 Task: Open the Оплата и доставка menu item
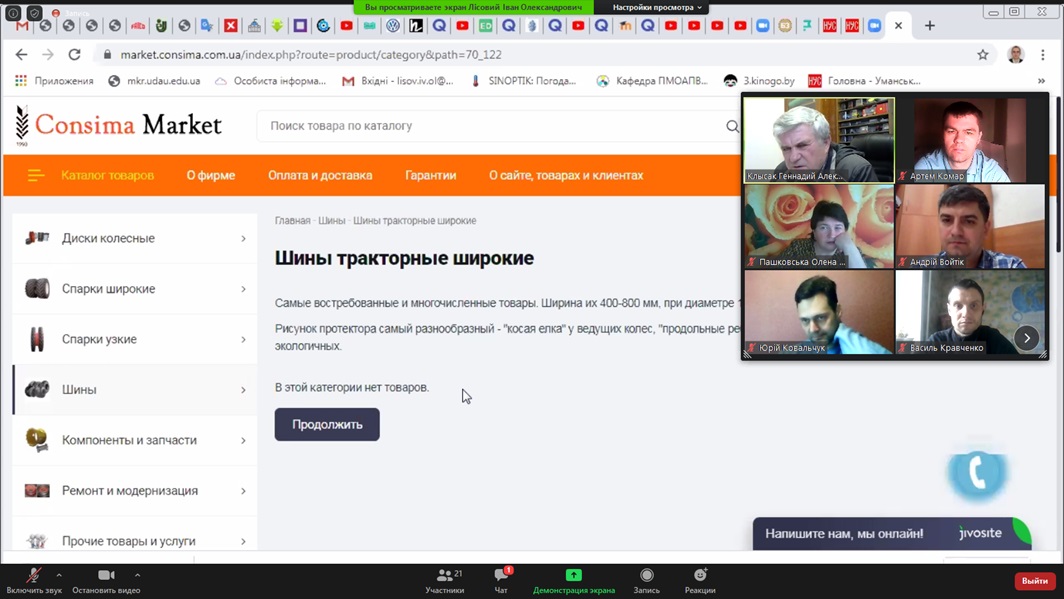tap(320, 175)
